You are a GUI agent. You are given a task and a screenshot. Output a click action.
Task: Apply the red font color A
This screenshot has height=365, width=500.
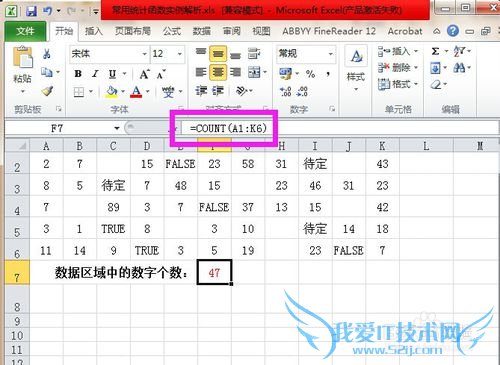pos(136,91)
